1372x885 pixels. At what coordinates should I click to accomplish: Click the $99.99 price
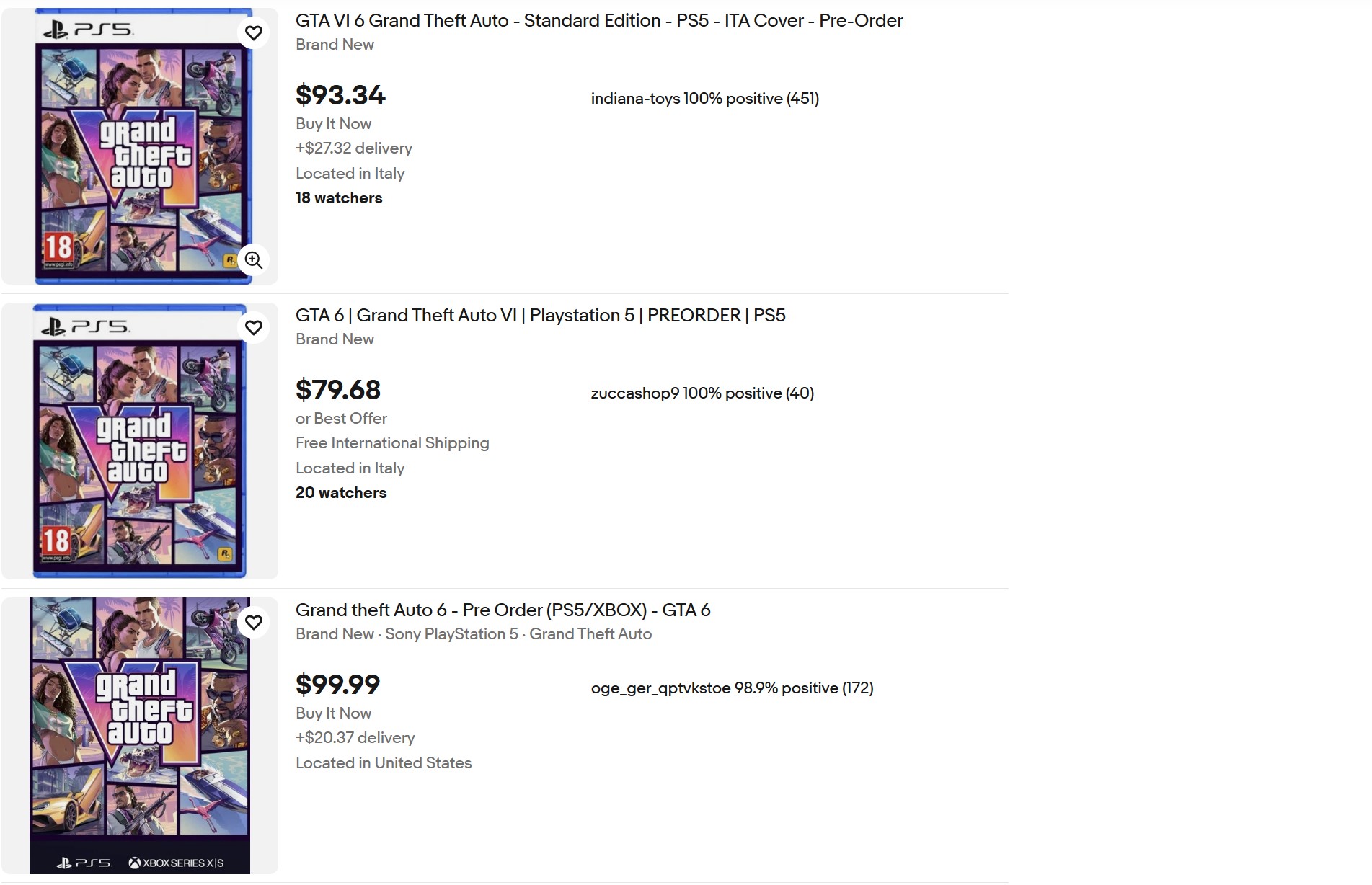pos(337,685)
